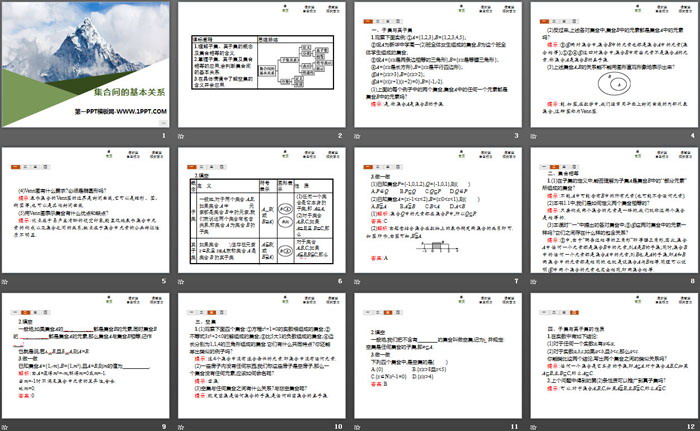Select slide 6 containing the definitions table
Image resolution: width=700 pixels, height=431 pixels.
tap(261, 207)
